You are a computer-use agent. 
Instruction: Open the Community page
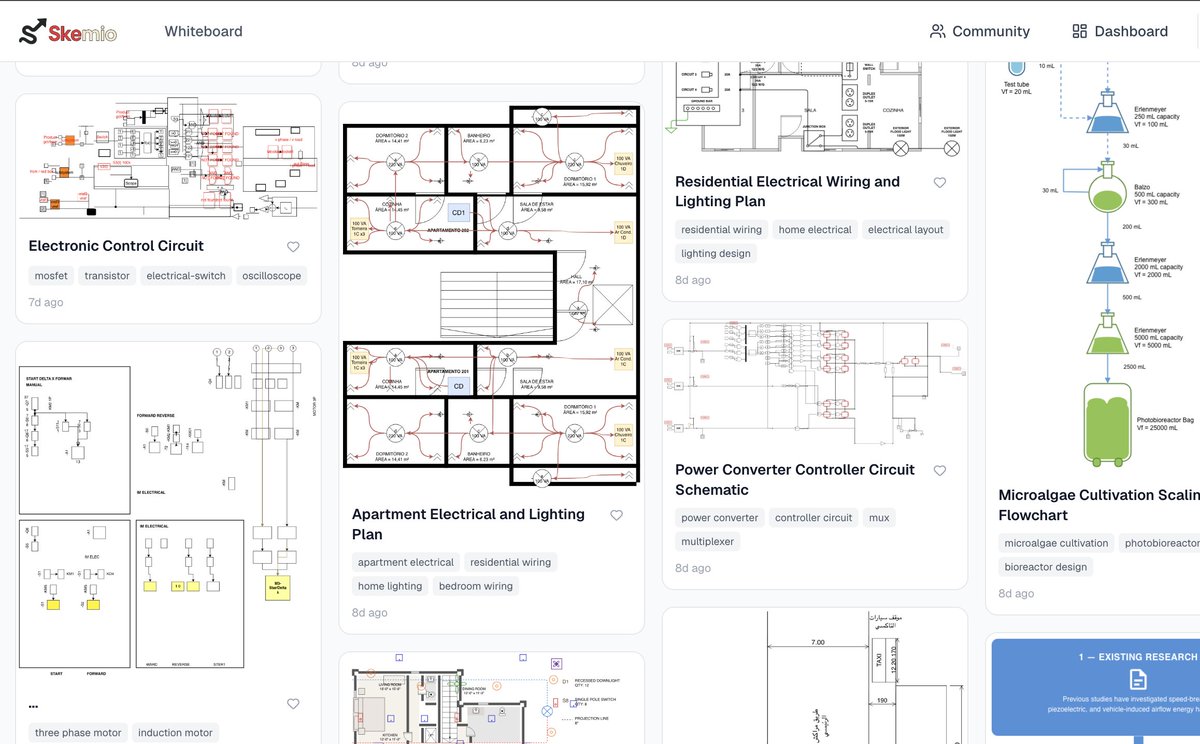coord(979,31)
